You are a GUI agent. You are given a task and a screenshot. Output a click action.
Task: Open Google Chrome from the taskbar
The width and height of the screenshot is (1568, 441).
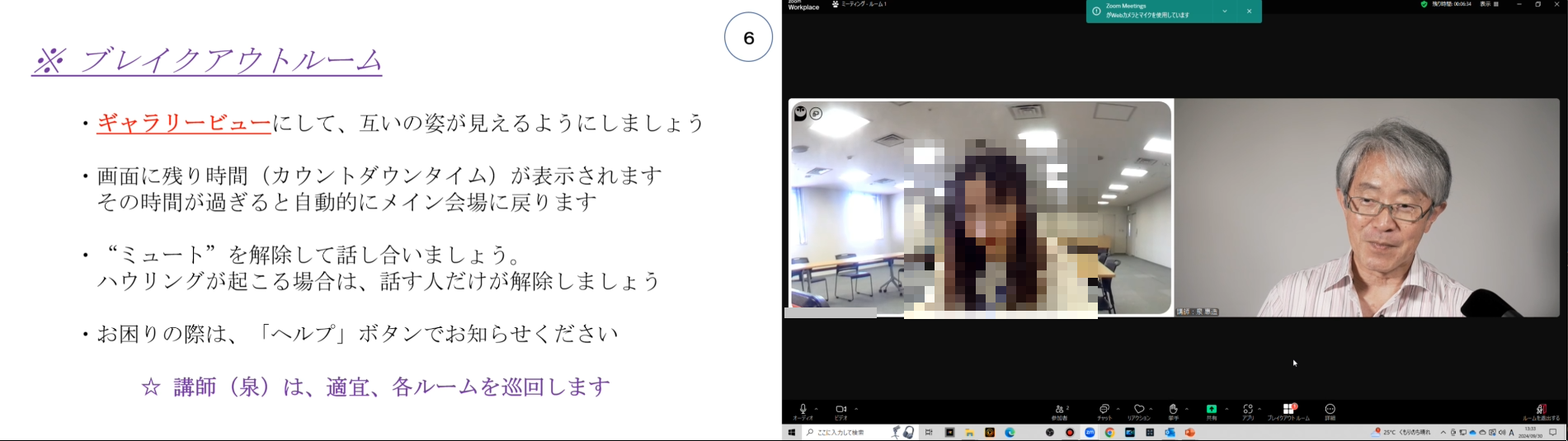[x=1109, y=433]
